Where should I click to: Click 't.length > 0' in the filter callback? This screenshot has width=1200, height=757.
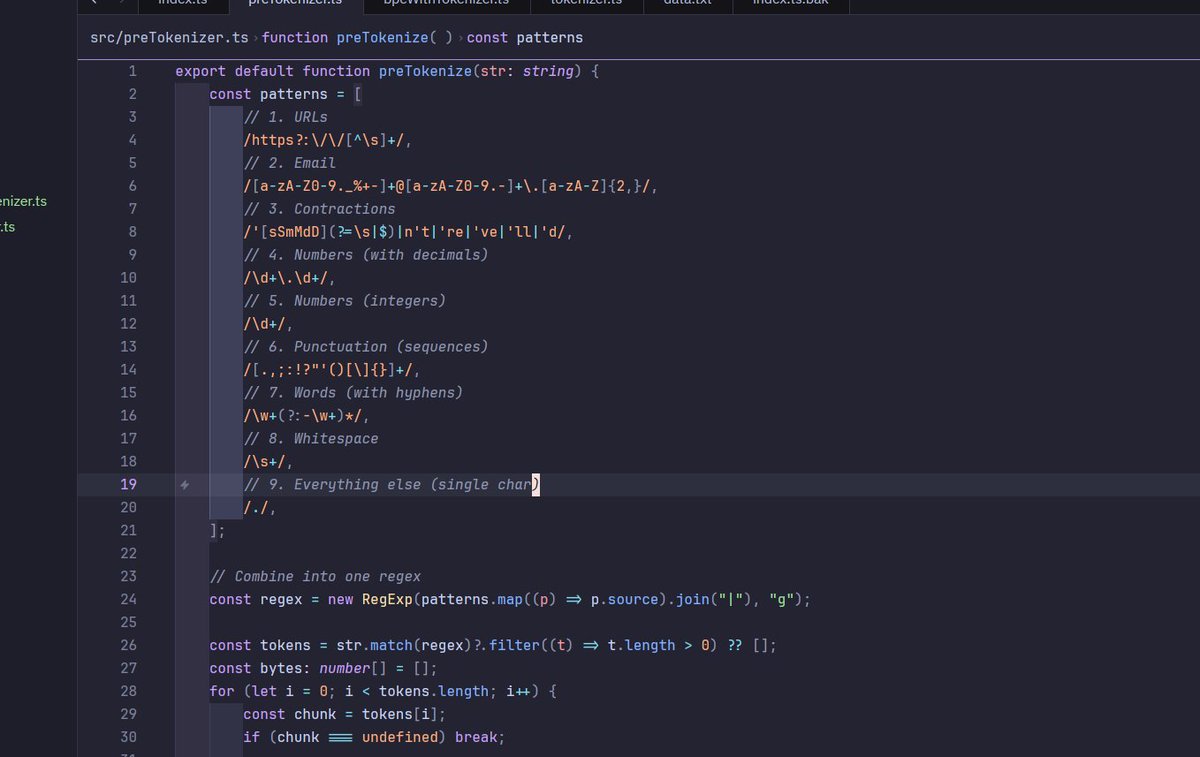coord(657,646)
